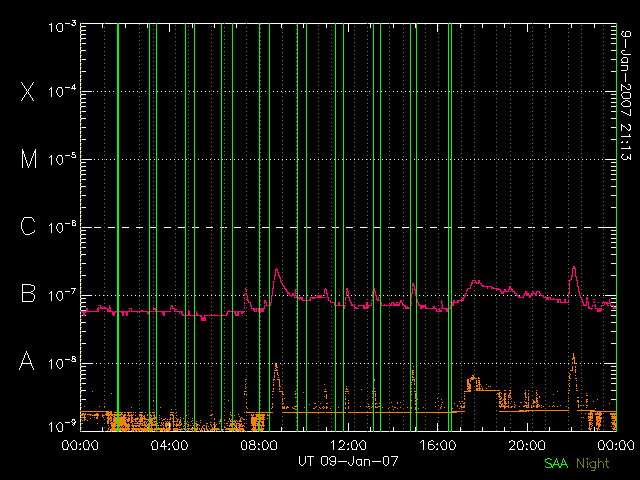640x480 pixels.
Task: Click the 04:00 time axis label
Action: (x=169, y=445)
